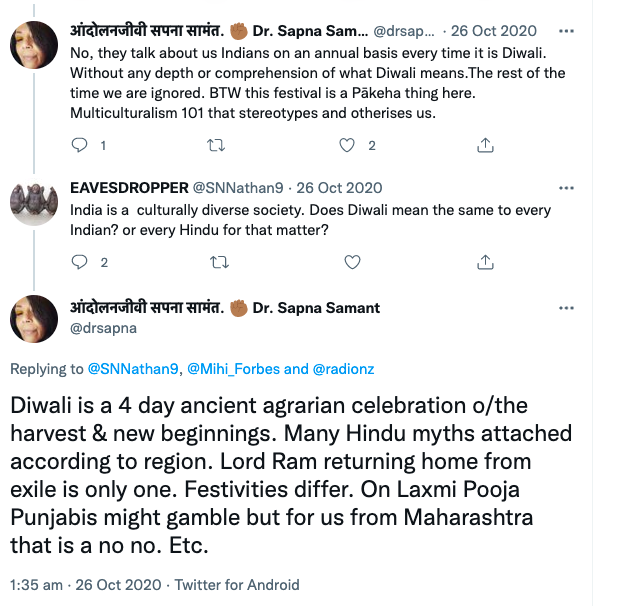Open the EAVESDROPPER monkey avatar profile

(x=33, y=207)
